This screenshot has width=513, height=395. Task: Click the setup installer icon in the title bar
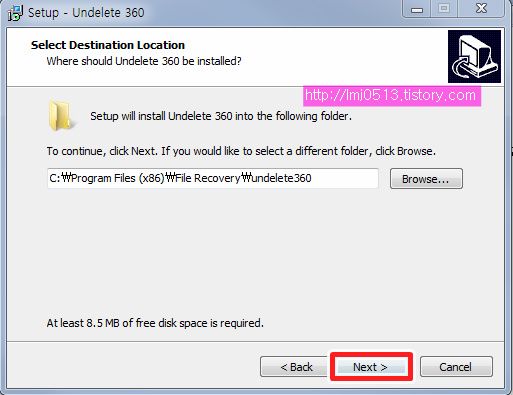tap(15, 13)
